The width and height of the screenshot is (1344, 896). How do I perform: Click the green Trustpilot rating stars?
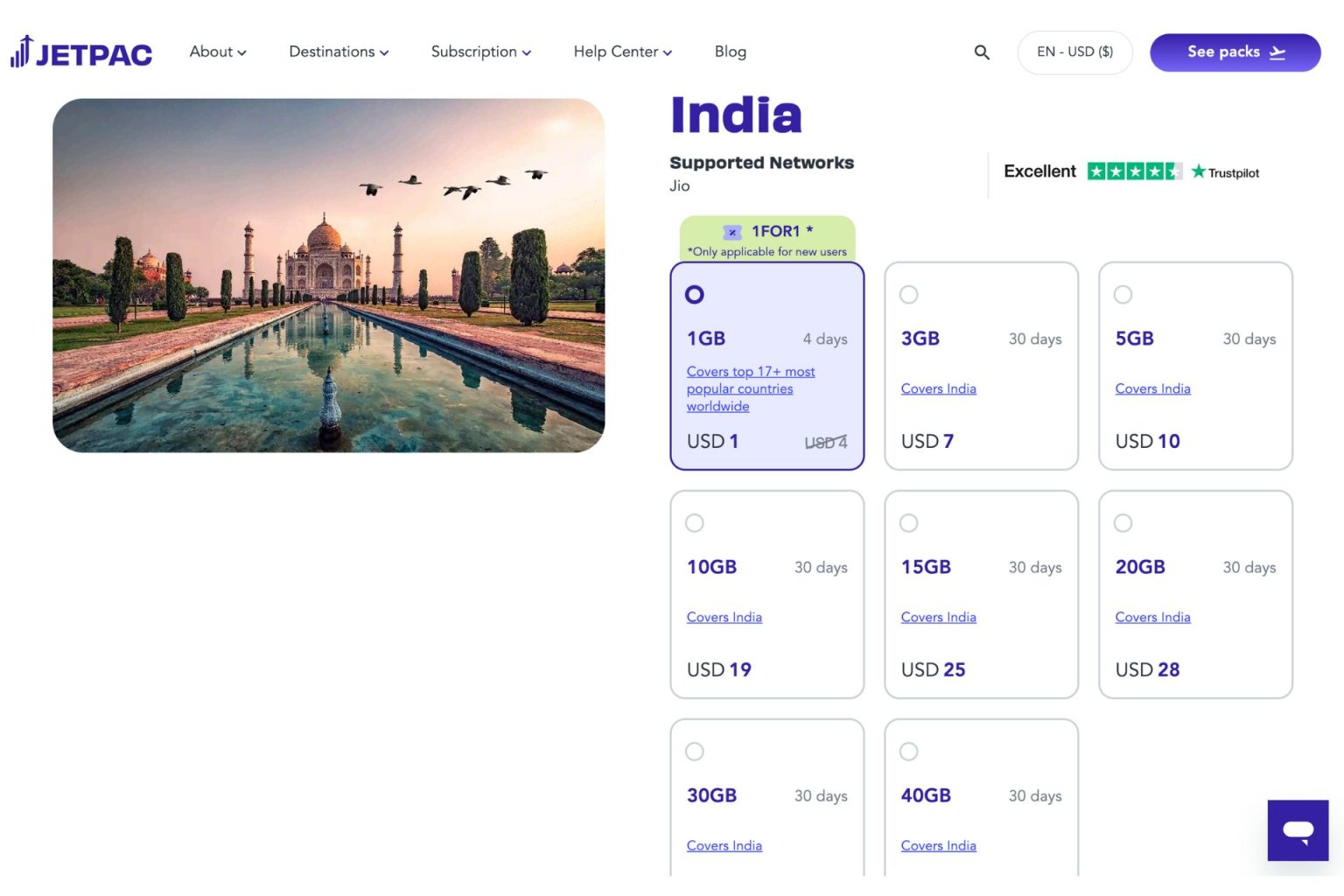(1134, 171)
